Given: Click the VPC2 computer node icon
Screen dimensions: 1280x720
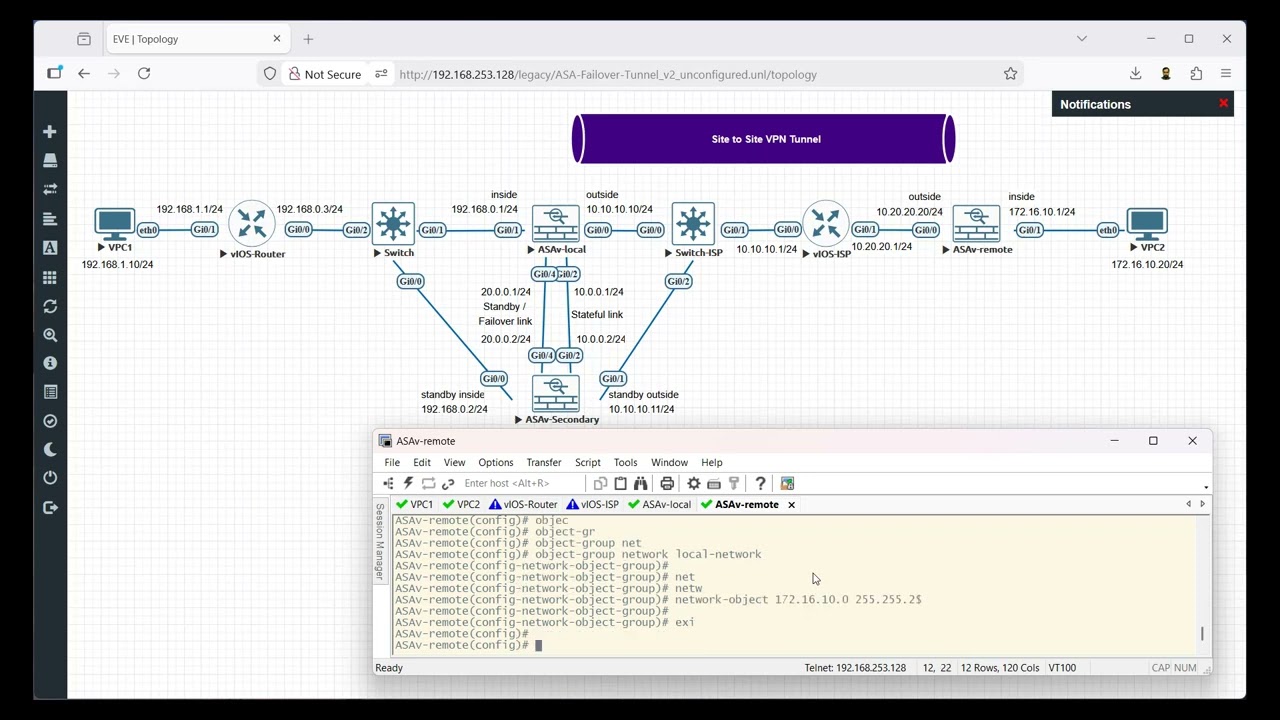Looking at the screenshot, I should pyautogui.click(x=1147, y=224).
